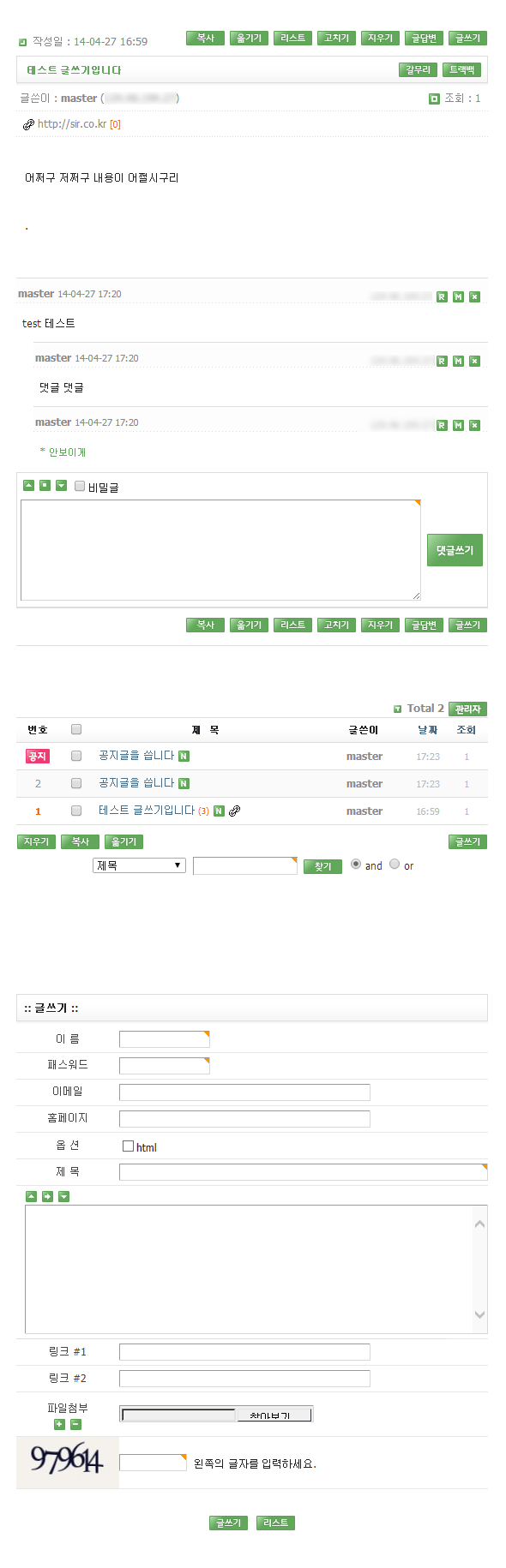The image size is (506, 1568).
Task: Submit comment with 댓글쓰기 button
Action: (x=455, y=550)
